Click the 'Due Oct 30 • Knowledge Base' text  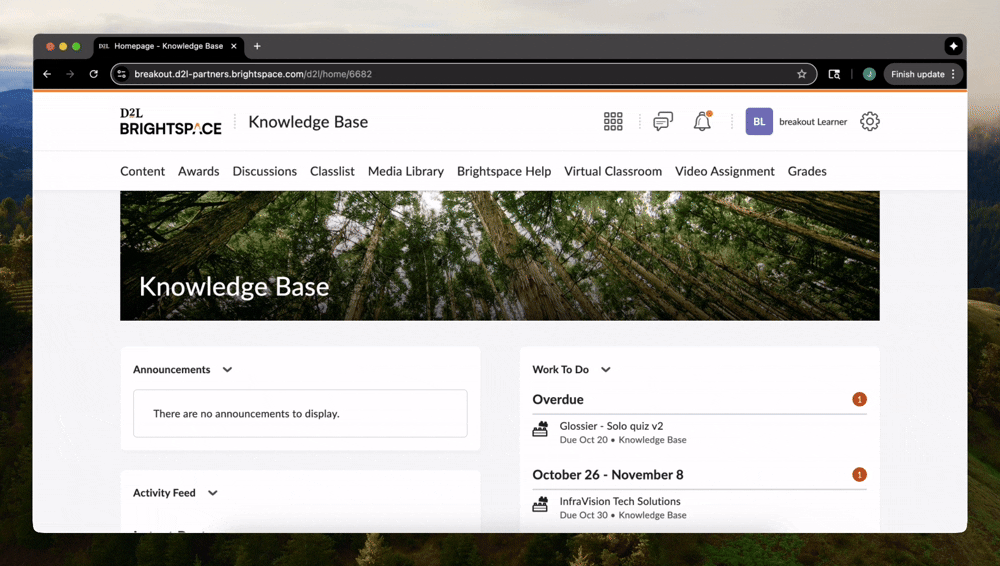622,515
